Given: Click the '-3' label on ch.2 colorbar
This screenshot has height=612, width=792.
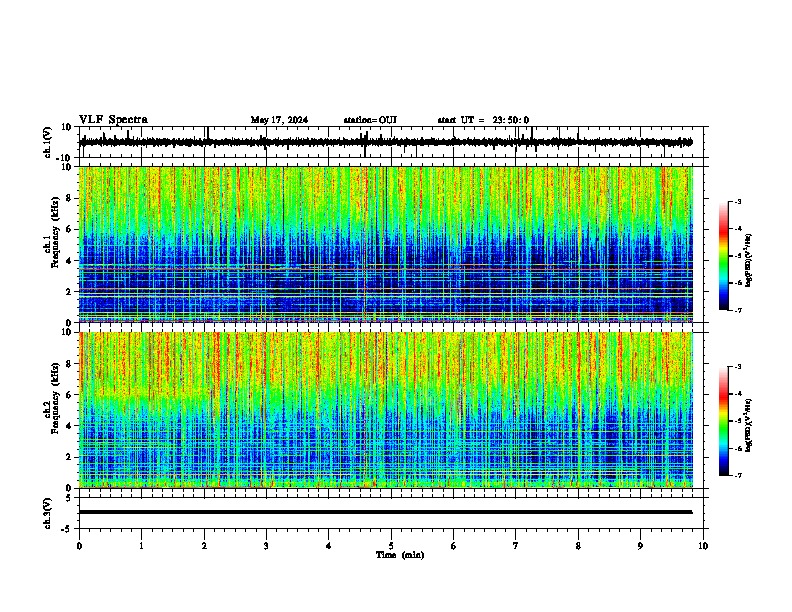Looking at the screenshot, I should pos(737,367).
